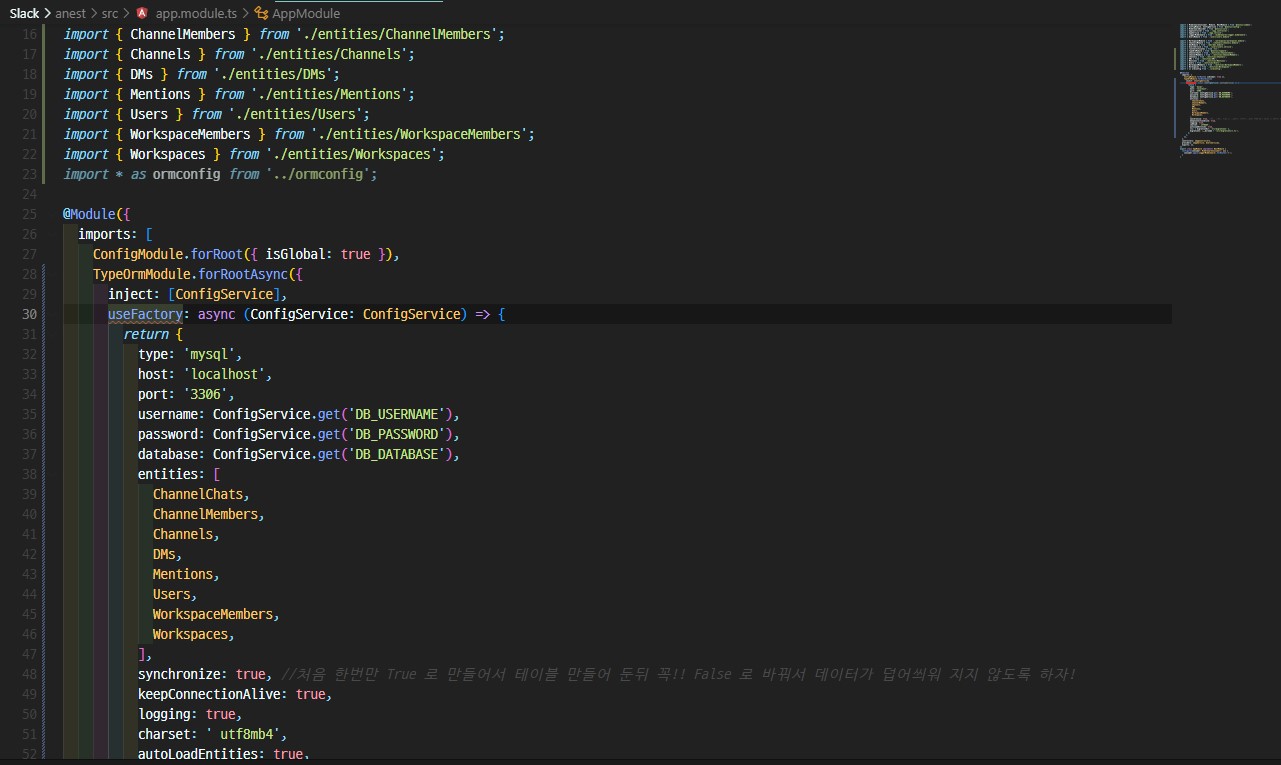Click line number 30 in gutter
1281x765 pixels.
29,314
